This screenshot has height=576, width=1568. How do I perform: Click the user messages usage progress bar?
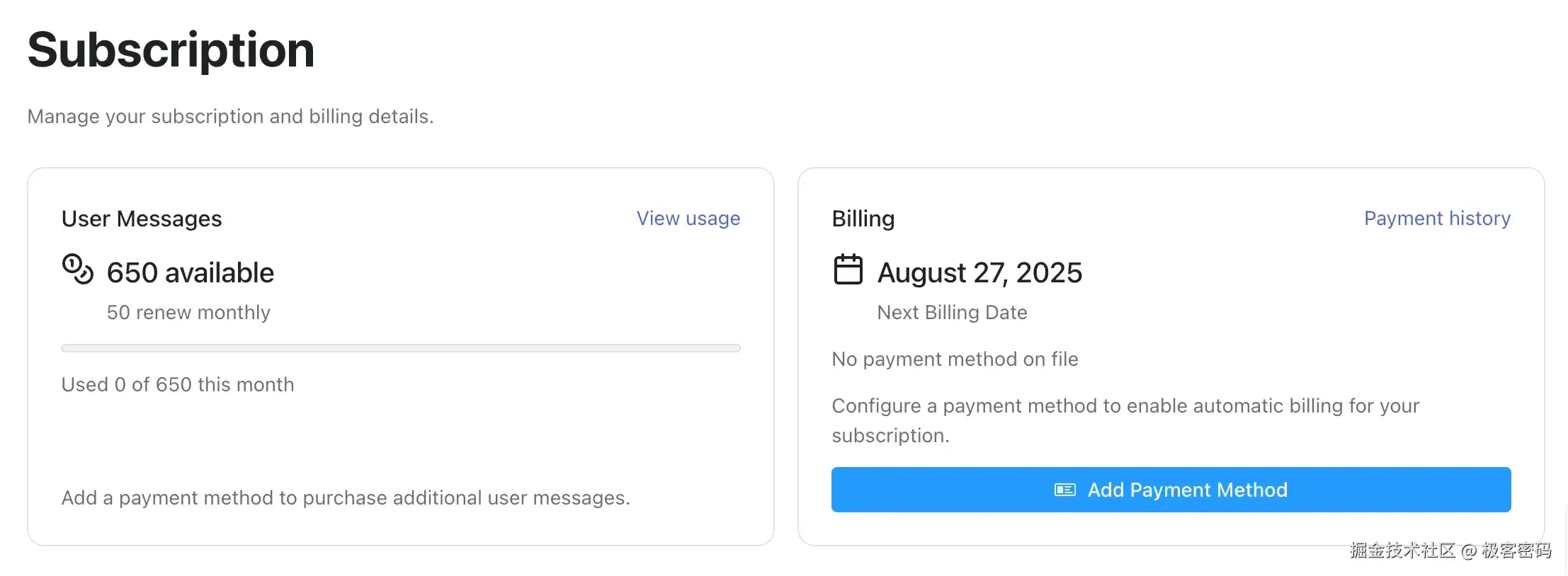tap(401, 348)
